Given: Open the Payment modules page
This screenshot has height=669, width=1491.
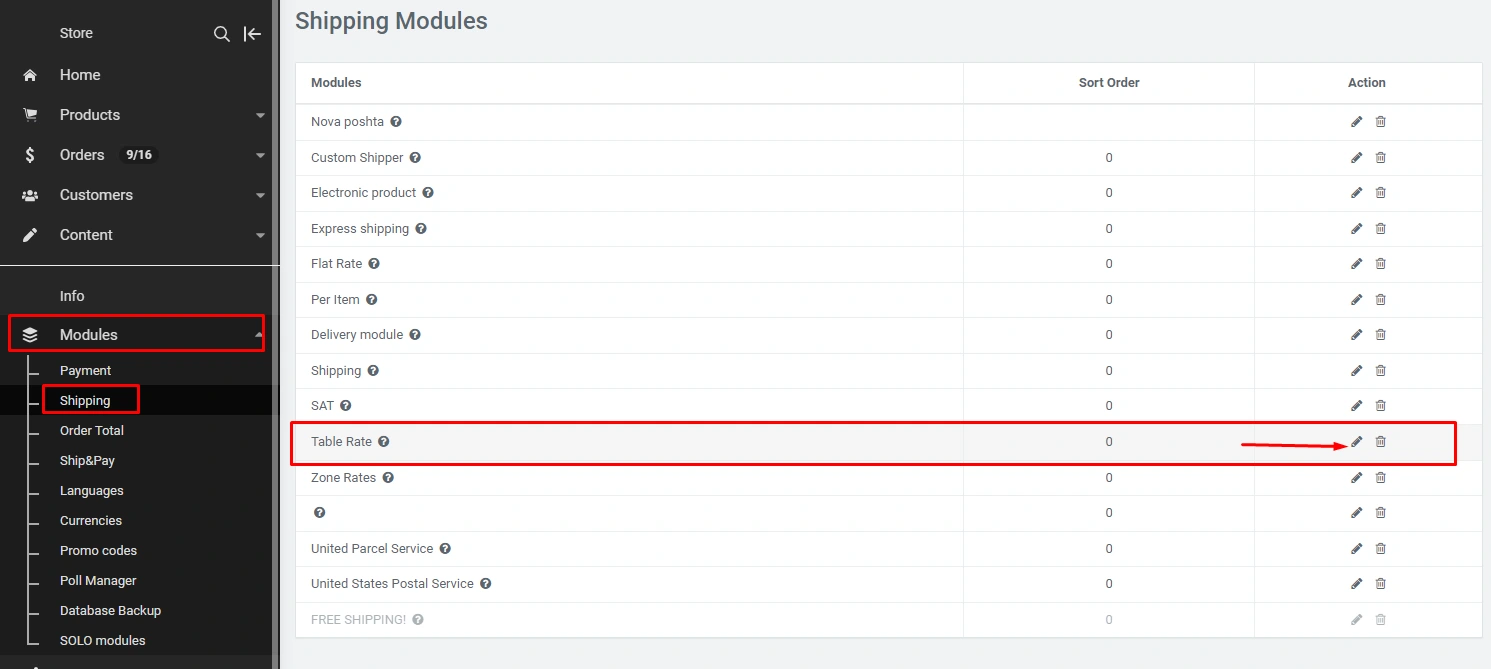Looking at the screenshot, I should click(85, 371).
